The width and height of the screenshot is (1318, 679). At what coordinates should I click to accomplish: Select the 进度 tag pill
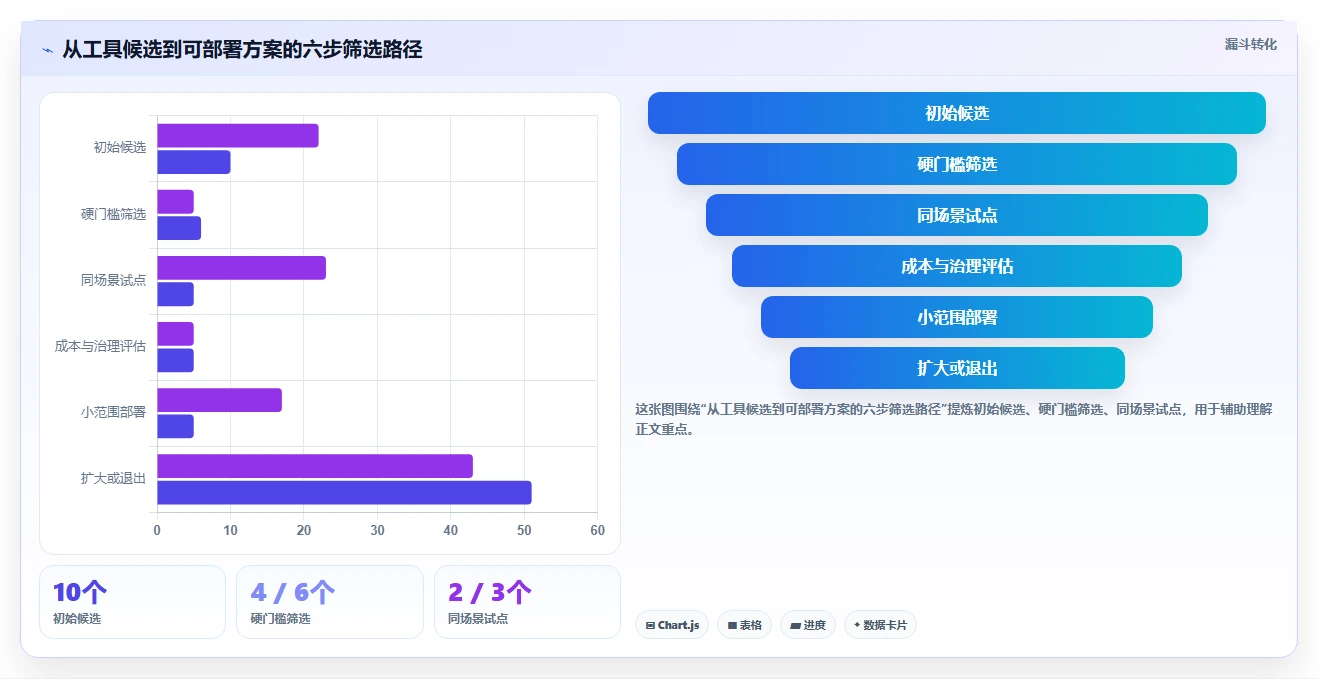pos(808,625)
